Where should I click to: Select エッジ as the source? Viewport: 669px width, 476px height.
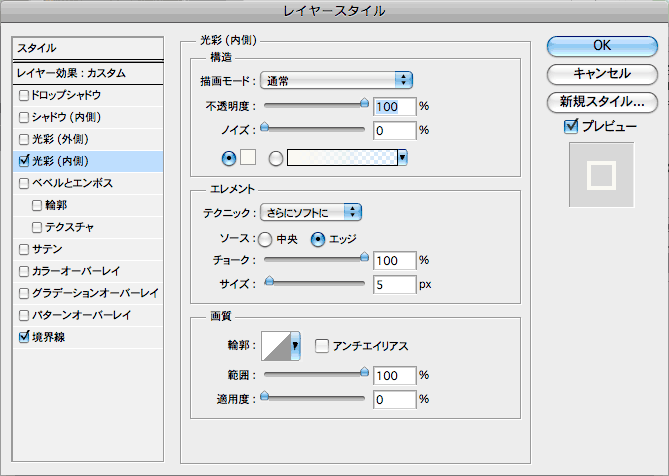point(318,240)
